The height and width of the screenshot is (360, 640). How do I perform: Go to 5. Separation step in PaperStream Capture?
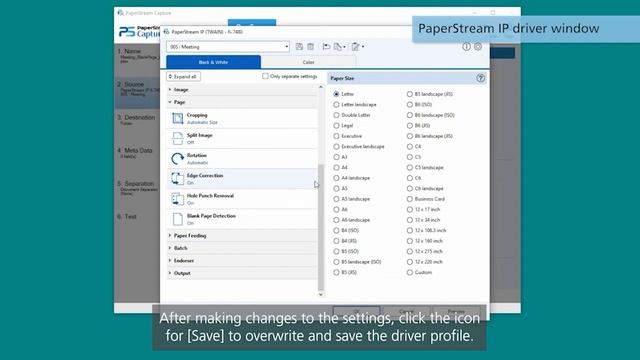137,187
